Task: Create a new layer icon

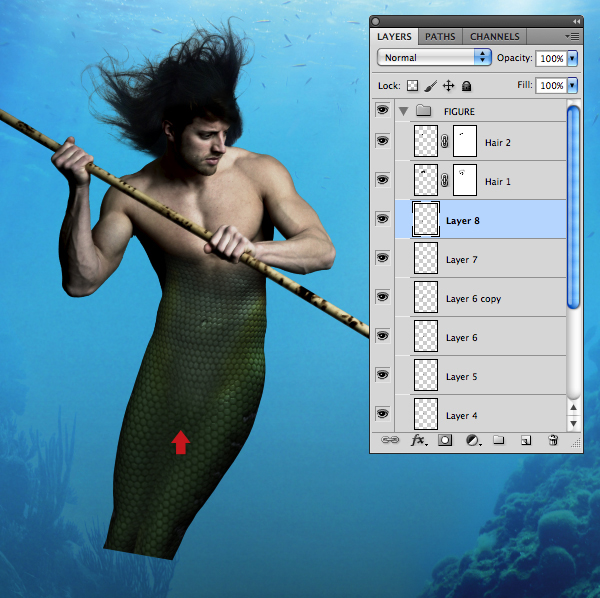Action: coord(526,441)
